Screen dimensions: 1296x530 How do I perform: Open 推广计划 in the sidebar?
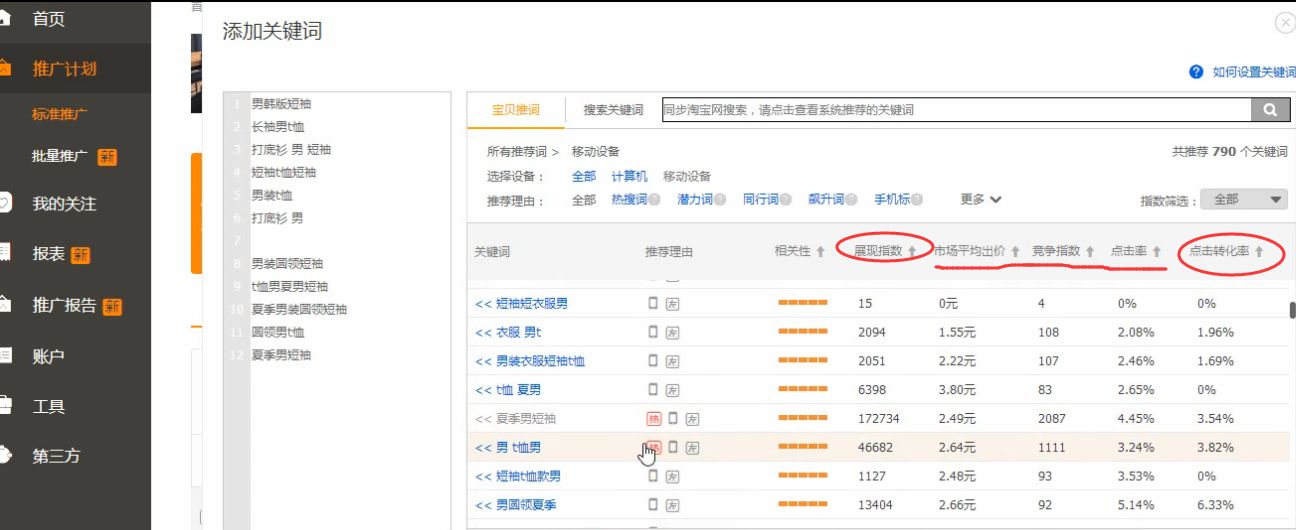pos(64,69)
